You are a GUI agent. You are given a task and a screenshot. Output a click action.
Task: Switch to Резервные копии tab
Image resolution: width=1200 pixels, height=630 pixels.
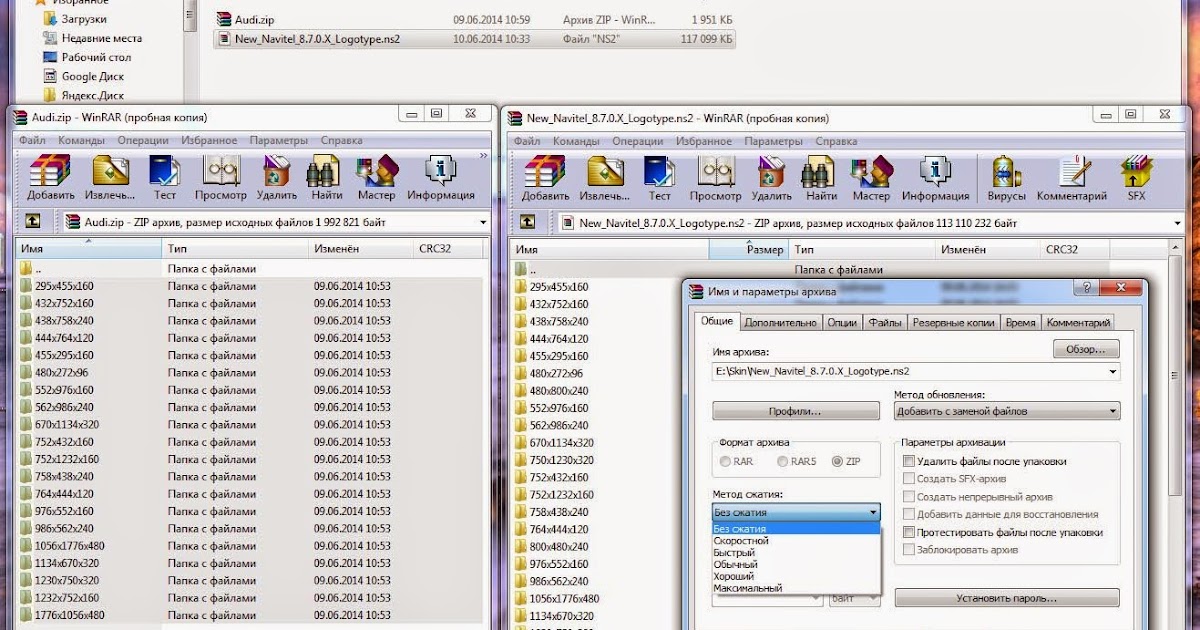pyautogui.click(x=953, y=323)
